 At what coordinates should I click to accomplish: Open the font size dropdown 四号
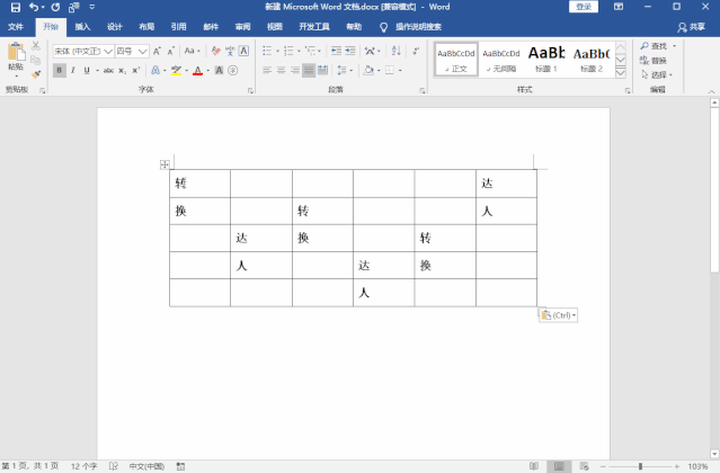[143, 51]
